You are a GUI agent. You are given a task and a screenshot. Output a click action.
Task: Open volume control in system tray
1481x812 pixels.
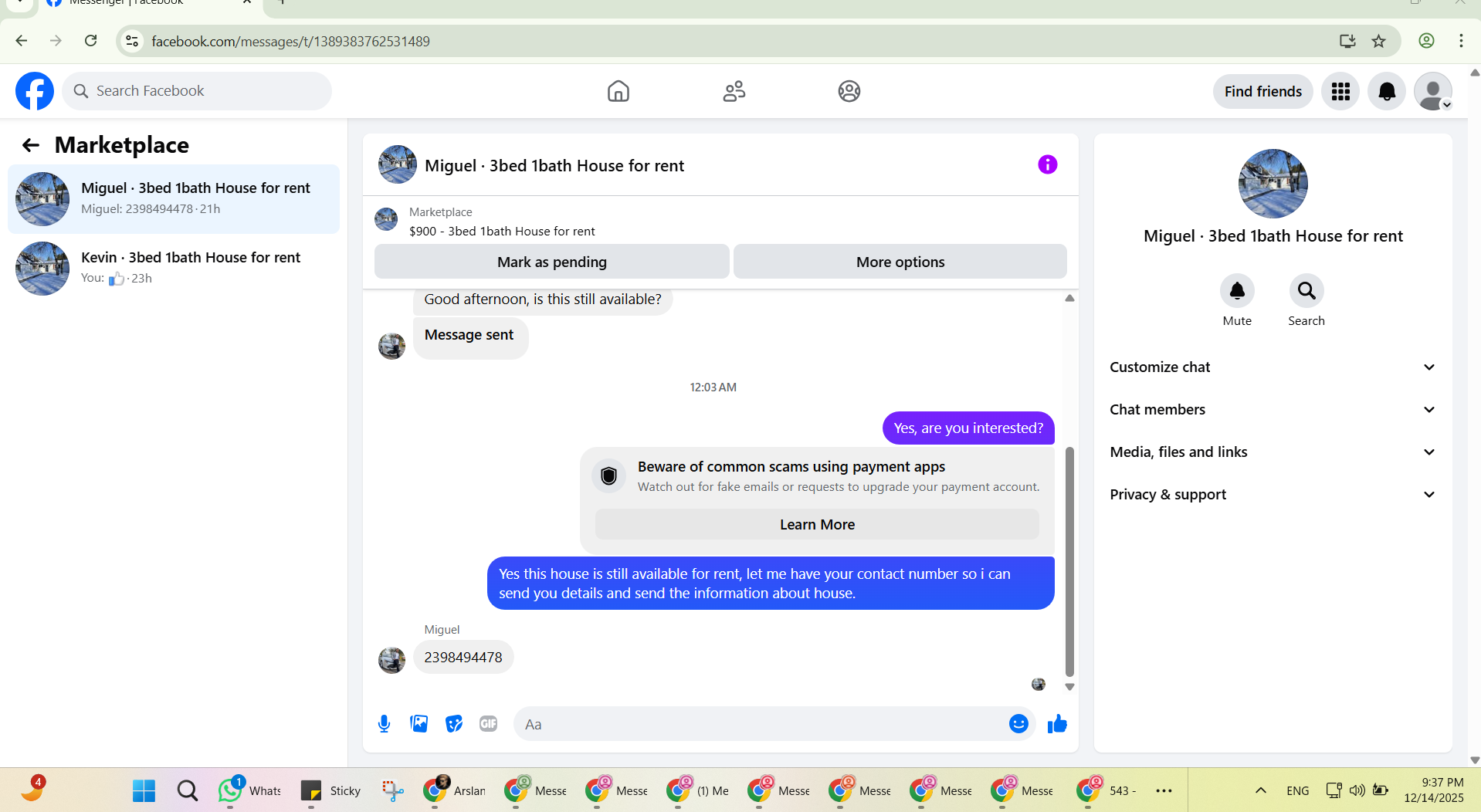[x=1357, y=790]
